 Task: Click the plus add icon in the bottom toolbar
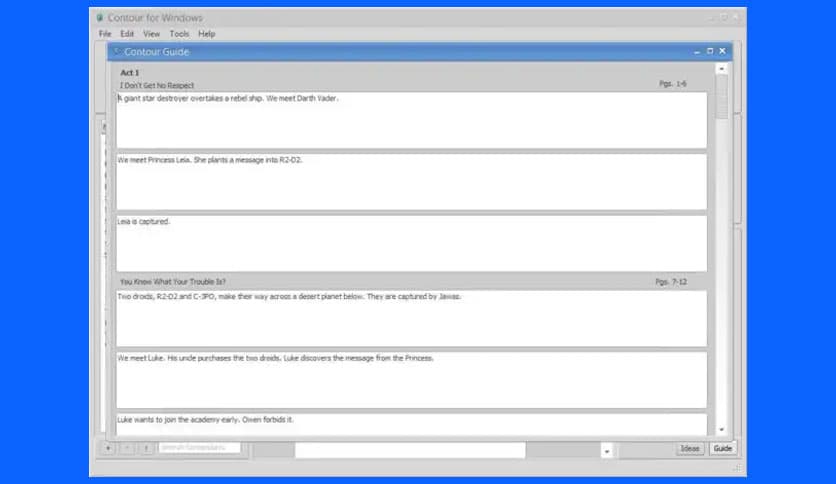(x=108, y=448)
